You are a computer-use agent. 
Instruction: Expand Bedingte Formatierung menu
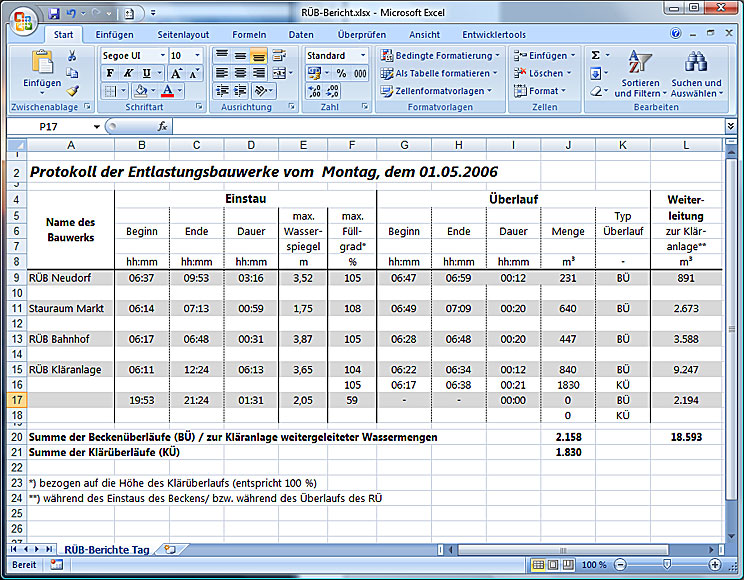point(440,56)
